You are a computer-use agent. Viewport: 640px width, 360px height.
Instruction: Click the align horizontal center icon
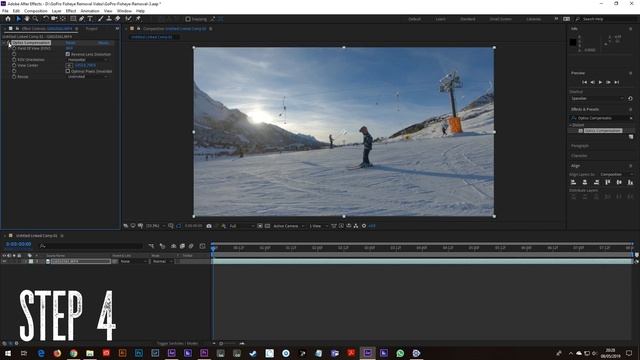click(585, 182)
